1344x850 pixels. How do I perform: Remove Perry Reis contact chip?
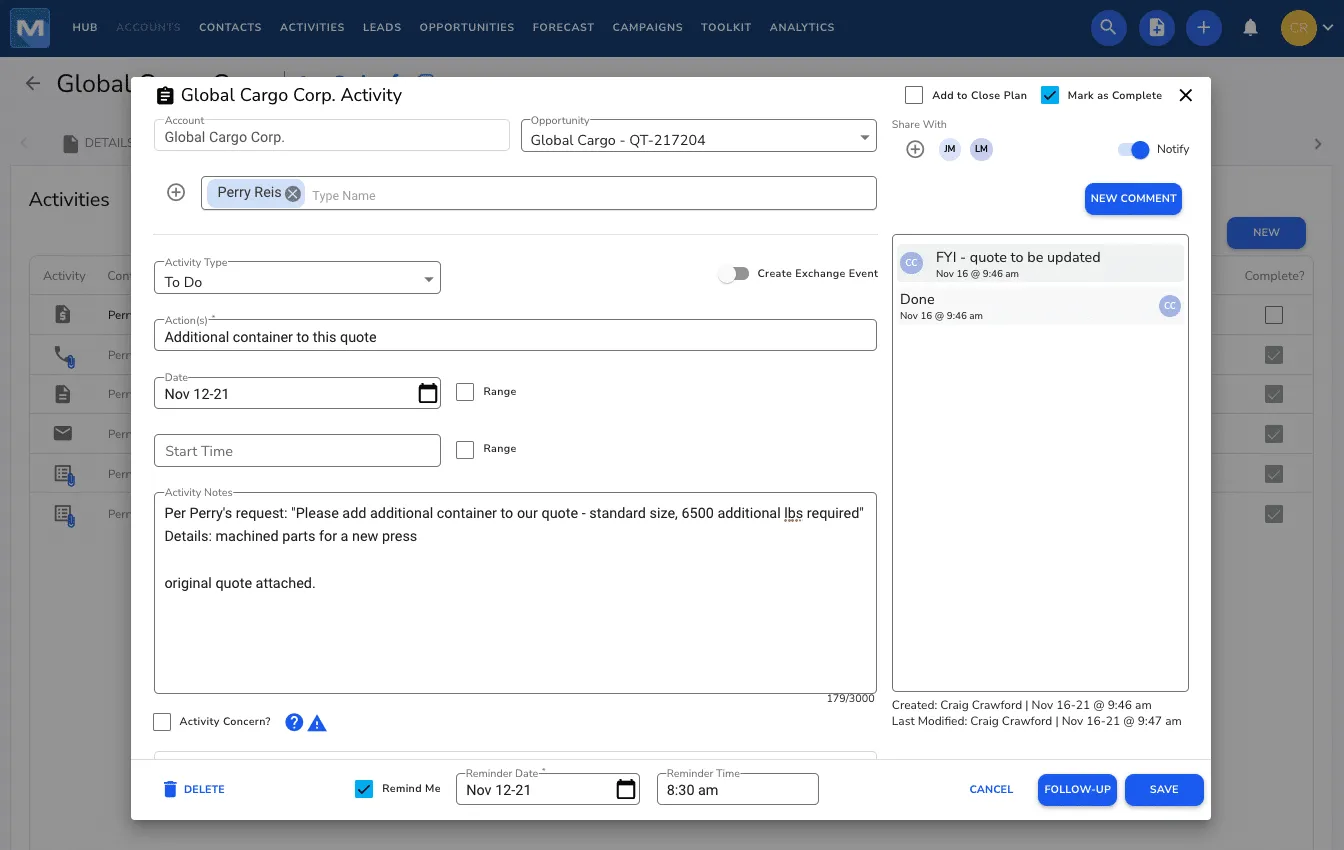click(x=293, y=194)
